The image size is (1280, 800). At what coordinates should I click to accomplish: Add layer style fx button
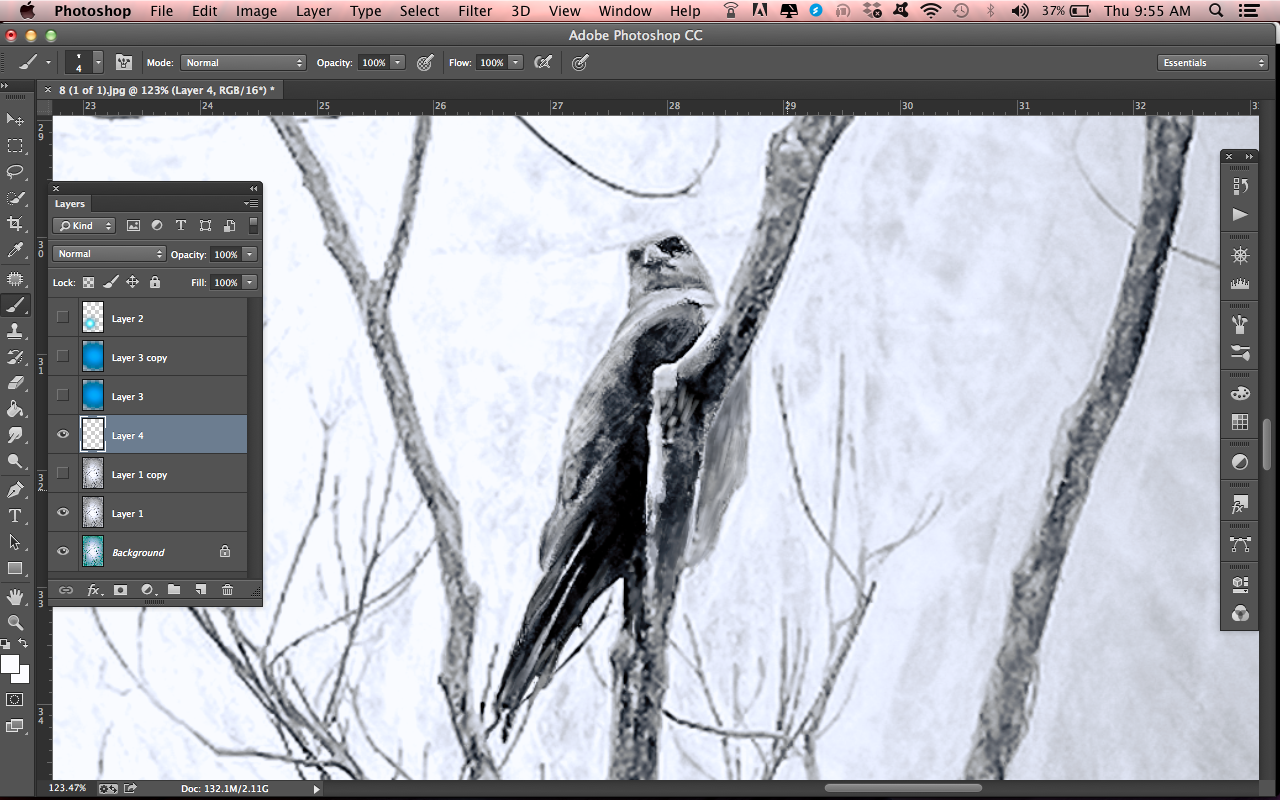pos(94,590)
